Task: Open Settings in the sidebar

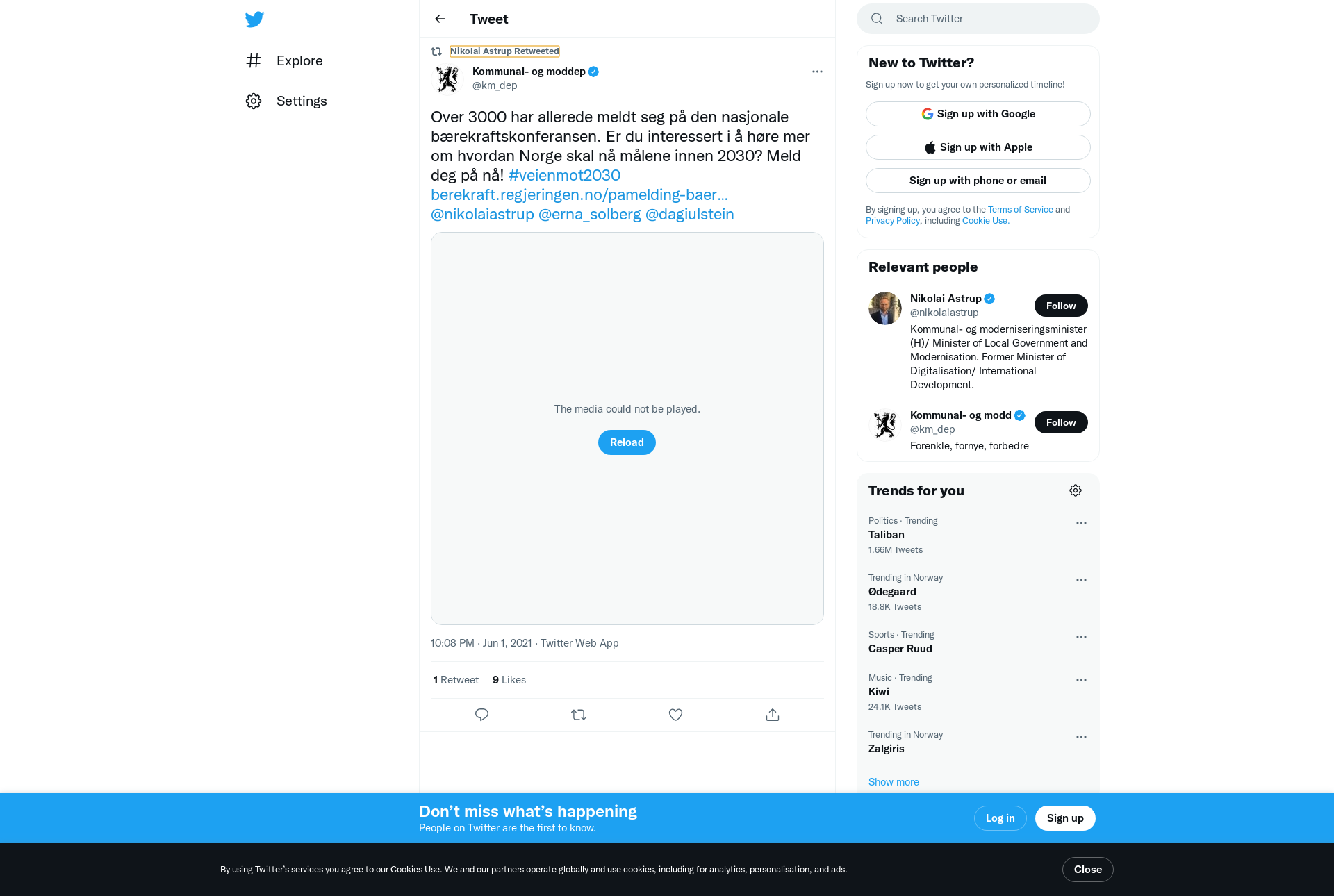Action: [x=286, y=101]
